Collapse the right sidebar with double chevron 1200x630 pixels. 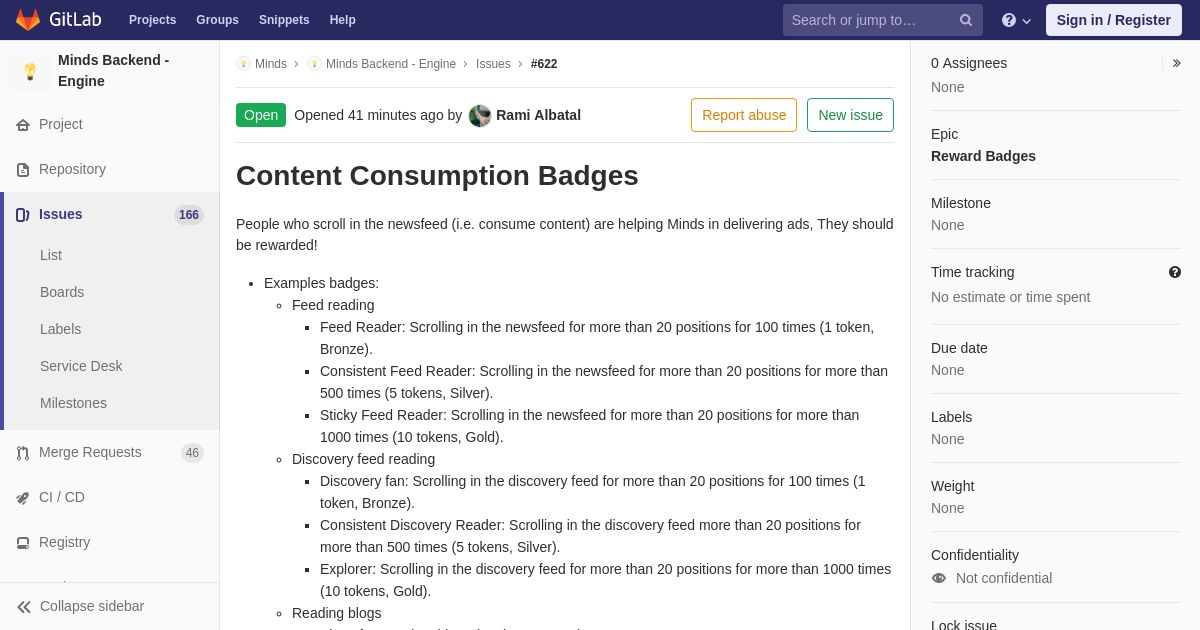point(1176,63)
